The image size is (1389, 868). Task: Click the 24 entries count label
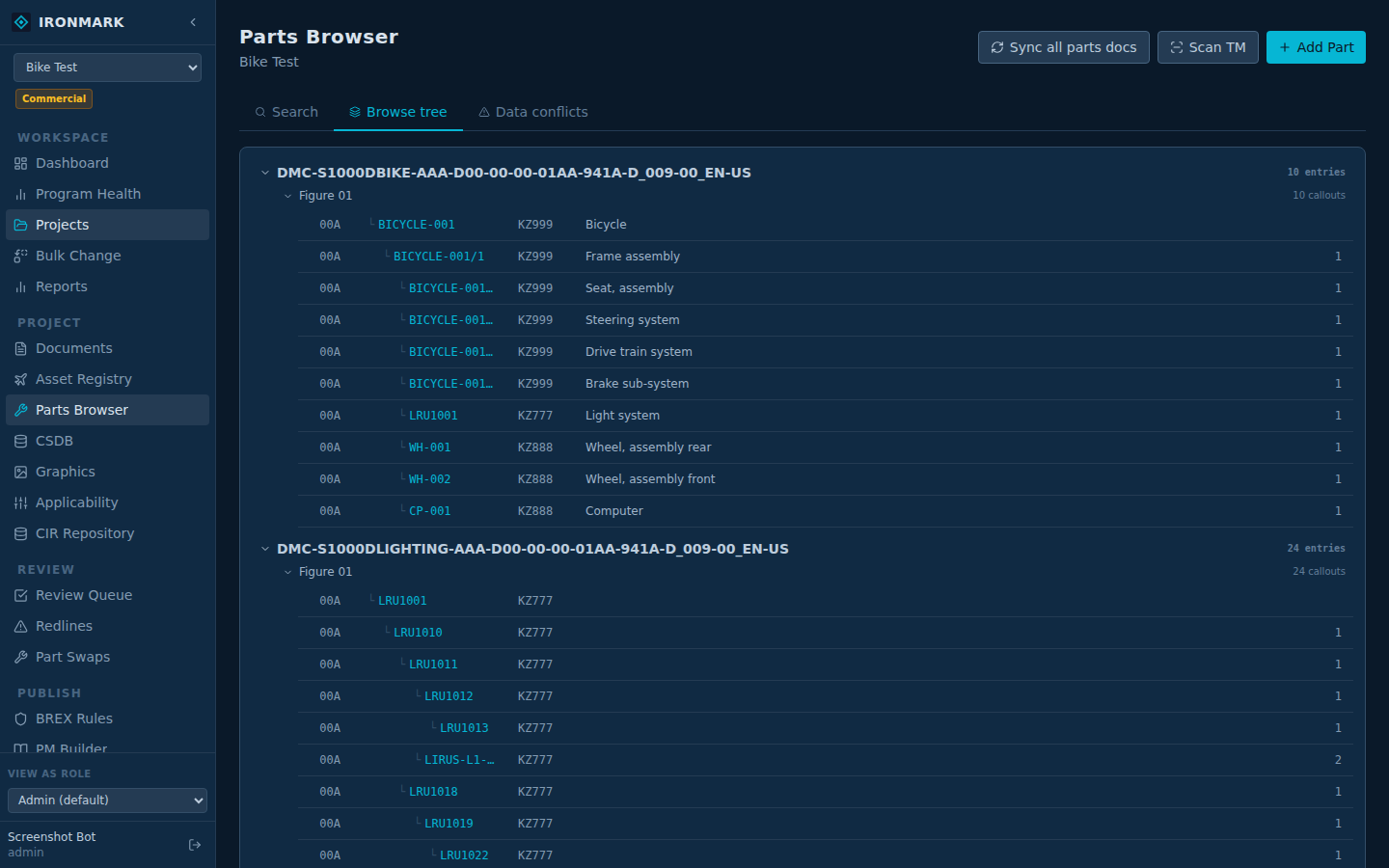click(x=1316, y=549)
